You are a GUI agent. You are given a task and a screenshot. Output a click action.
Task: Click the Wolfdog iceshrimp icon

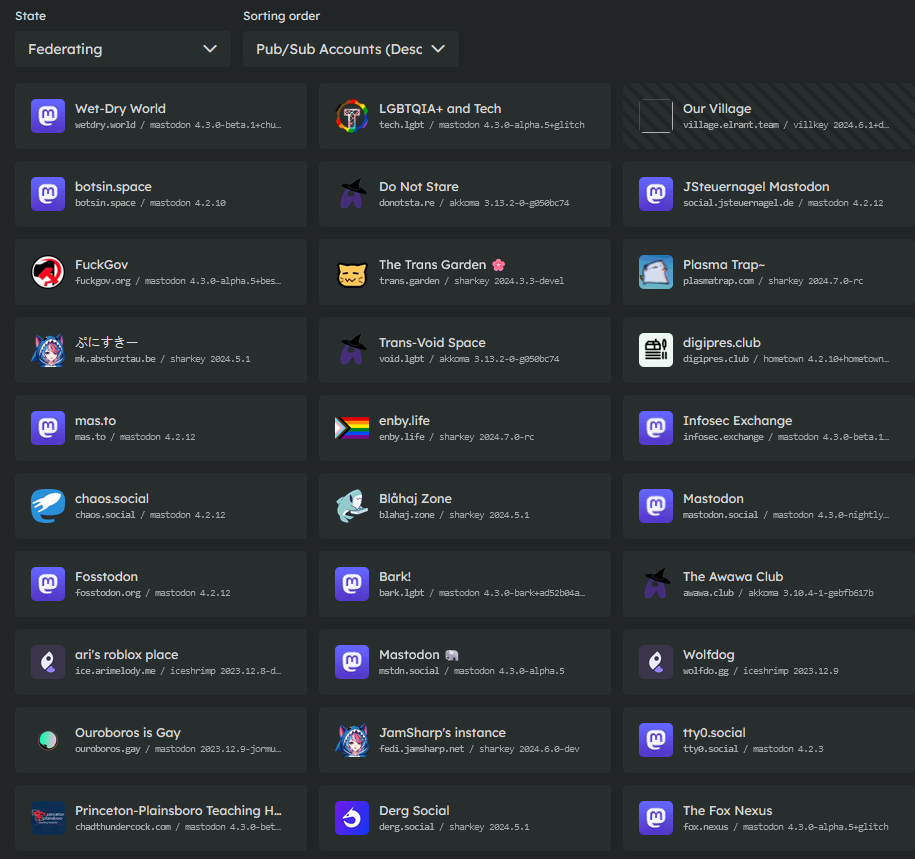656,662
